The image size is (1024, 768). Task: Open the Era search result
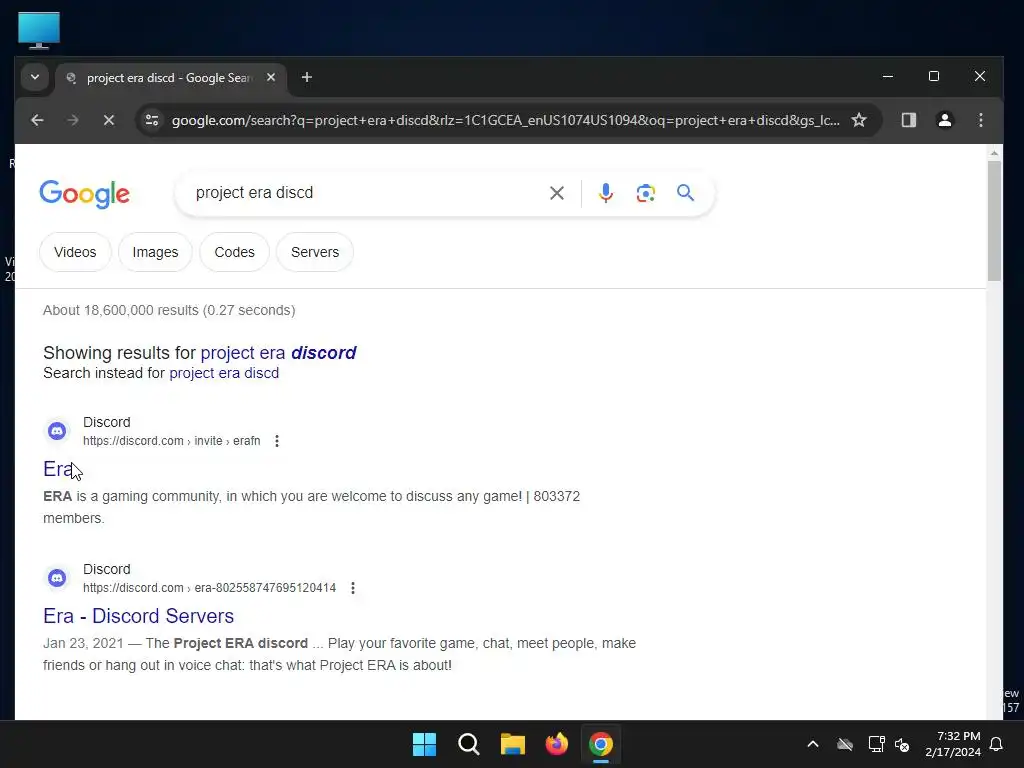[57, 469]
